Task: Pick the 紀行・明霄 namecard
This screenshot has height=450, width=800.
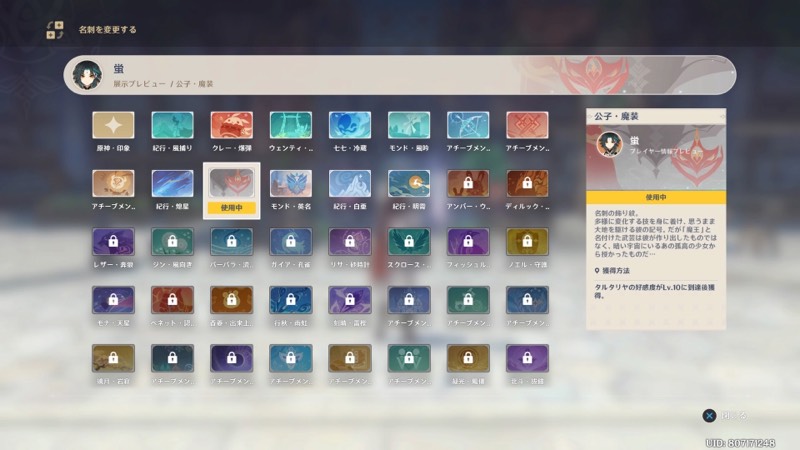Action: pyautogui.click(x=409, y=183)
